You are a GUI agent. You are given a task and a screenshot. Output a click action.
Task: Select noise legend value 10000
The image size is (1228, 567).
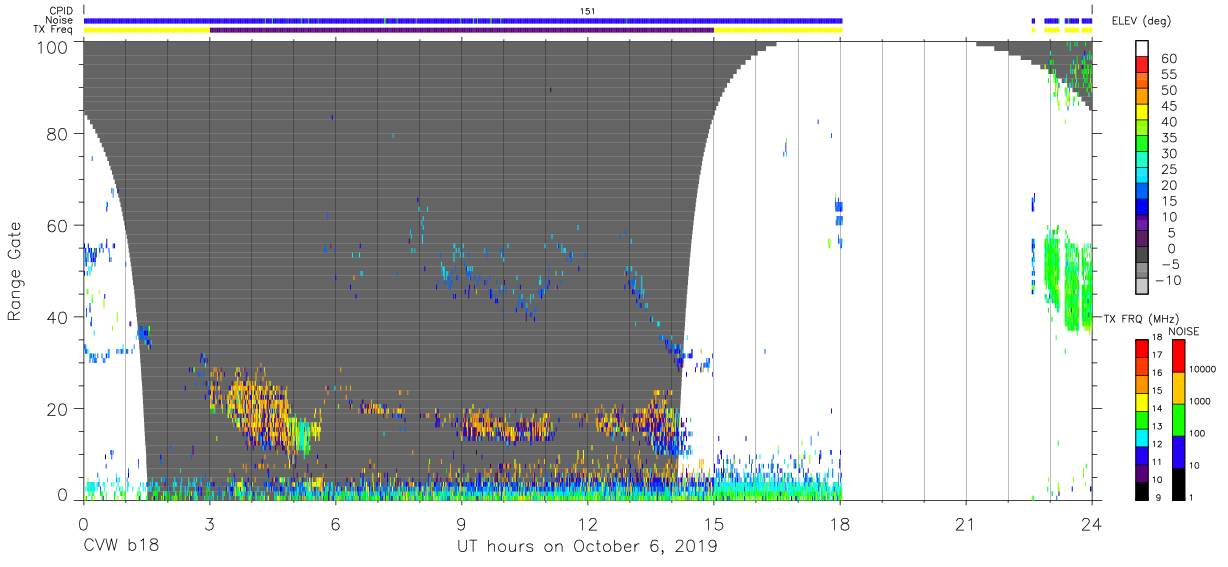coord(1204,369)
